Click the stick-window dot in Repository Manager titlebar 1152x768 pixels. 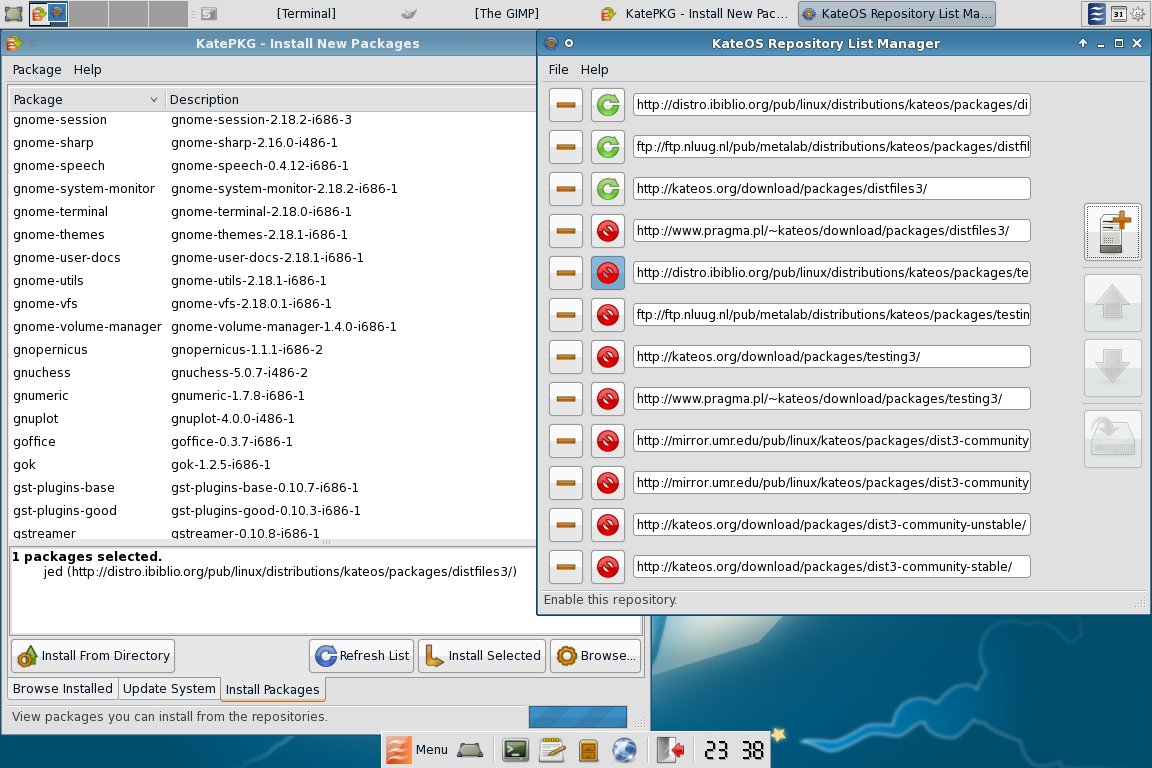pos(569,43)
